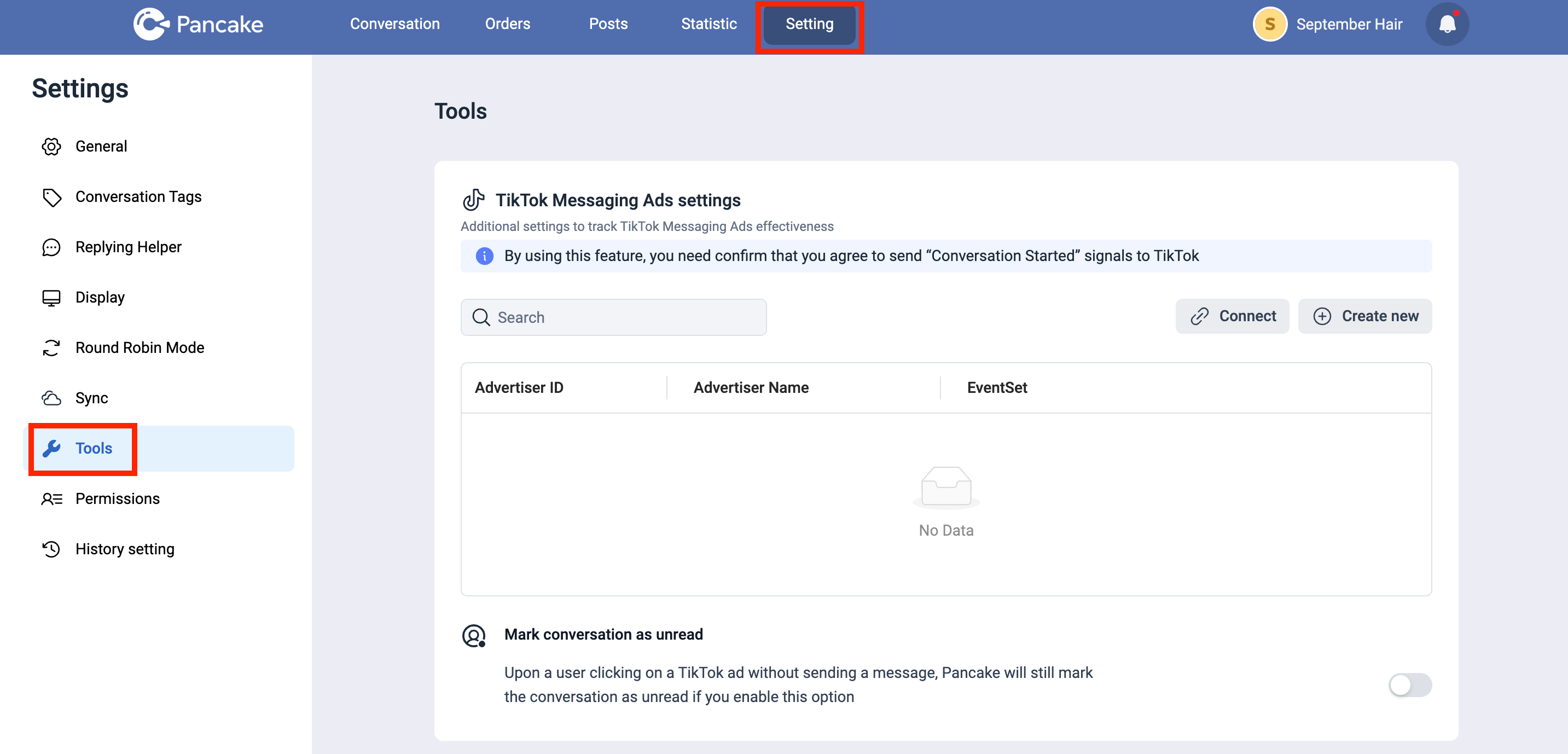Select General in settings sidebar
Screen dimensions: 1568x754
pos(158,147)
